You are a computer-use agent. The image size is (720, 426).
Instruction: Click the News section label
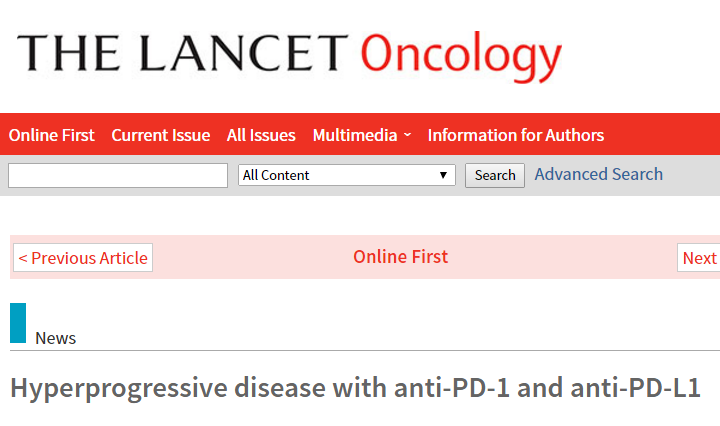tap(56, 338)
